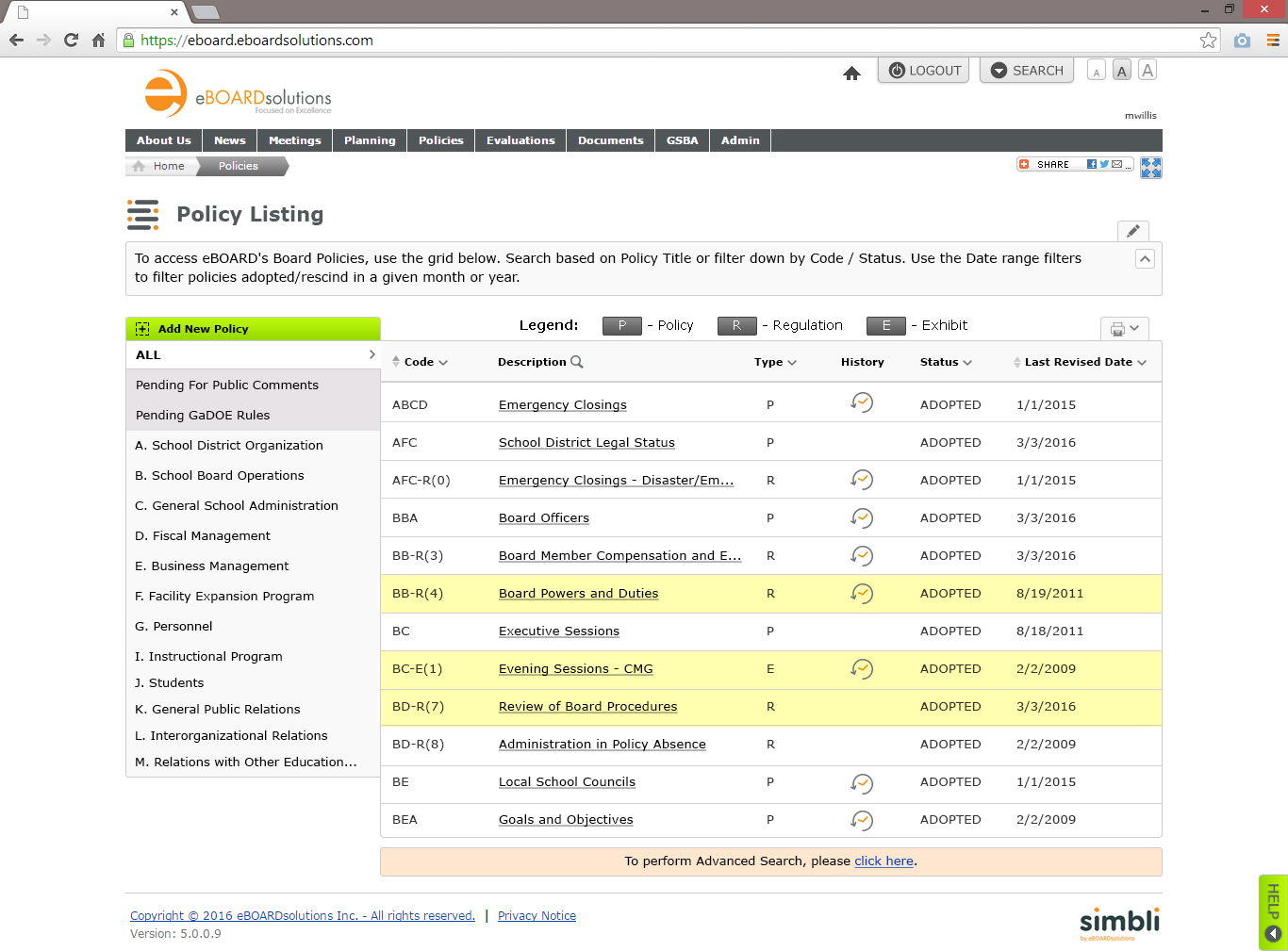This screenshot has width=1288, height=951.
Task: Select the smallest font size toggle
Action: click(1096, 70)
